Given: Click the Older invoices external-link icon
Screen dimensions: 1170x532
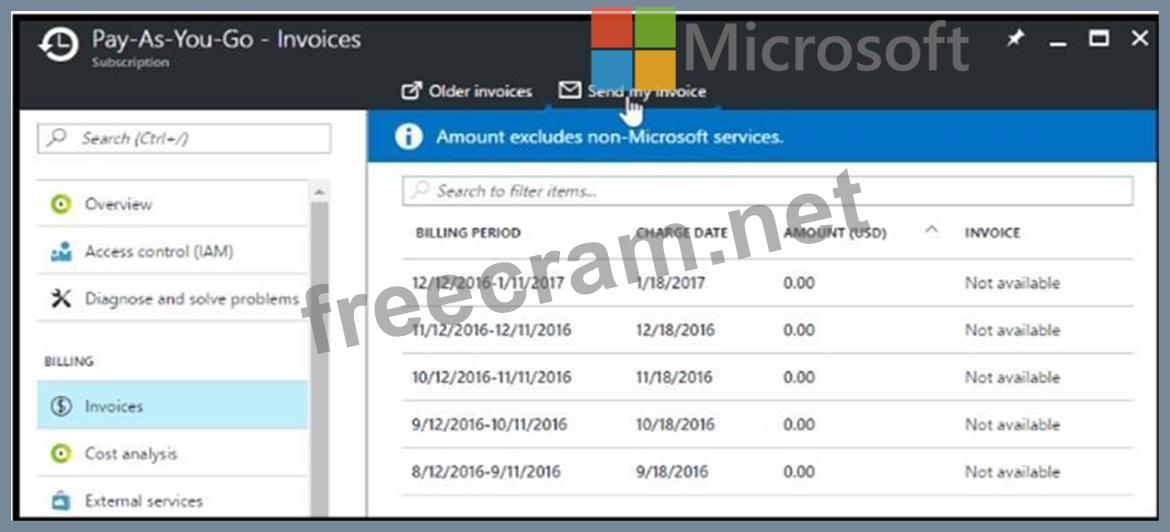Looking at the screenshot, I should (411, 92).
